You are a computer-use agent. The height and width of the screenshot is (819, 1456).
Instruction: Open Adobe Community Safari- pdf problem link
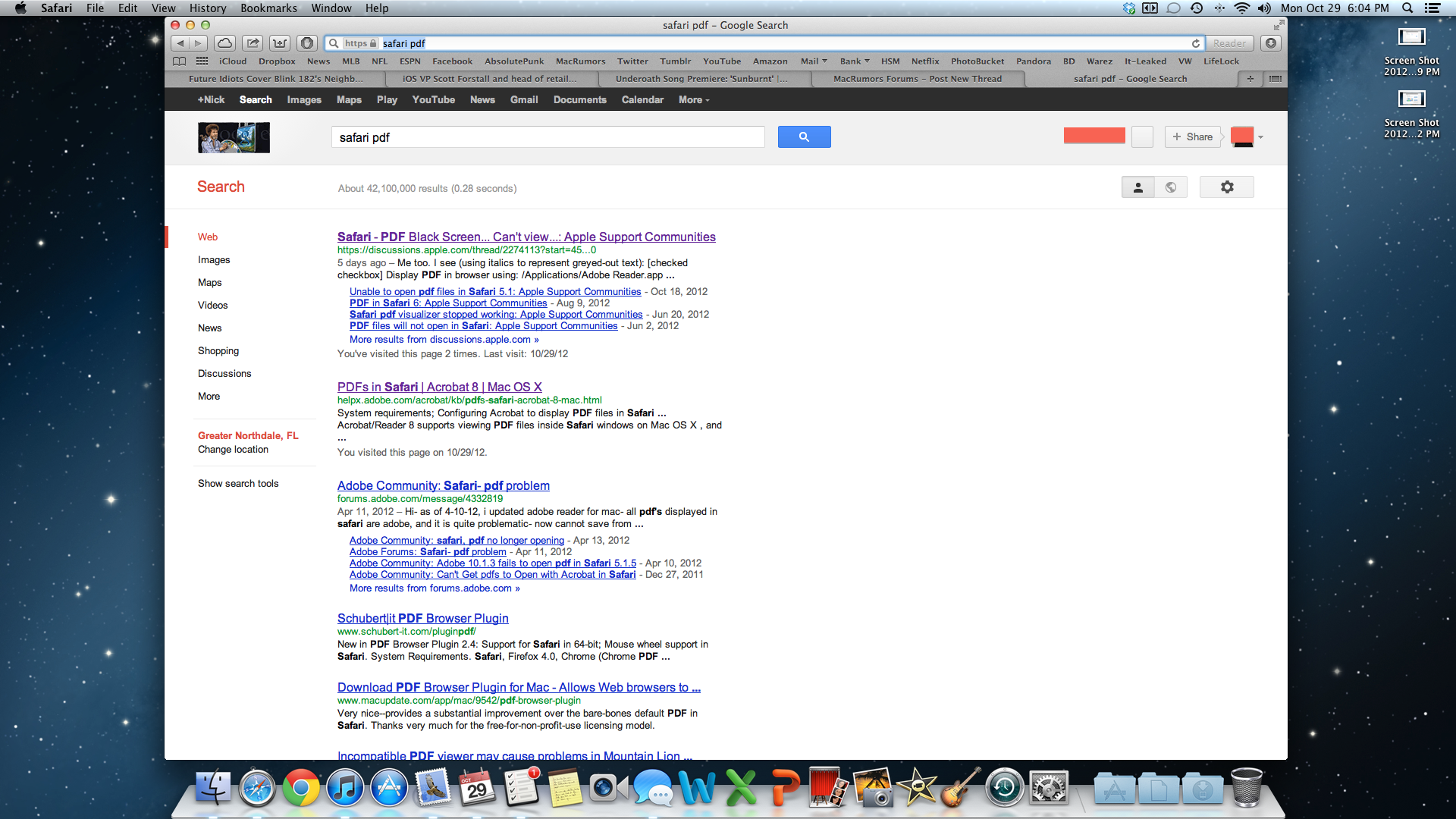444,486
